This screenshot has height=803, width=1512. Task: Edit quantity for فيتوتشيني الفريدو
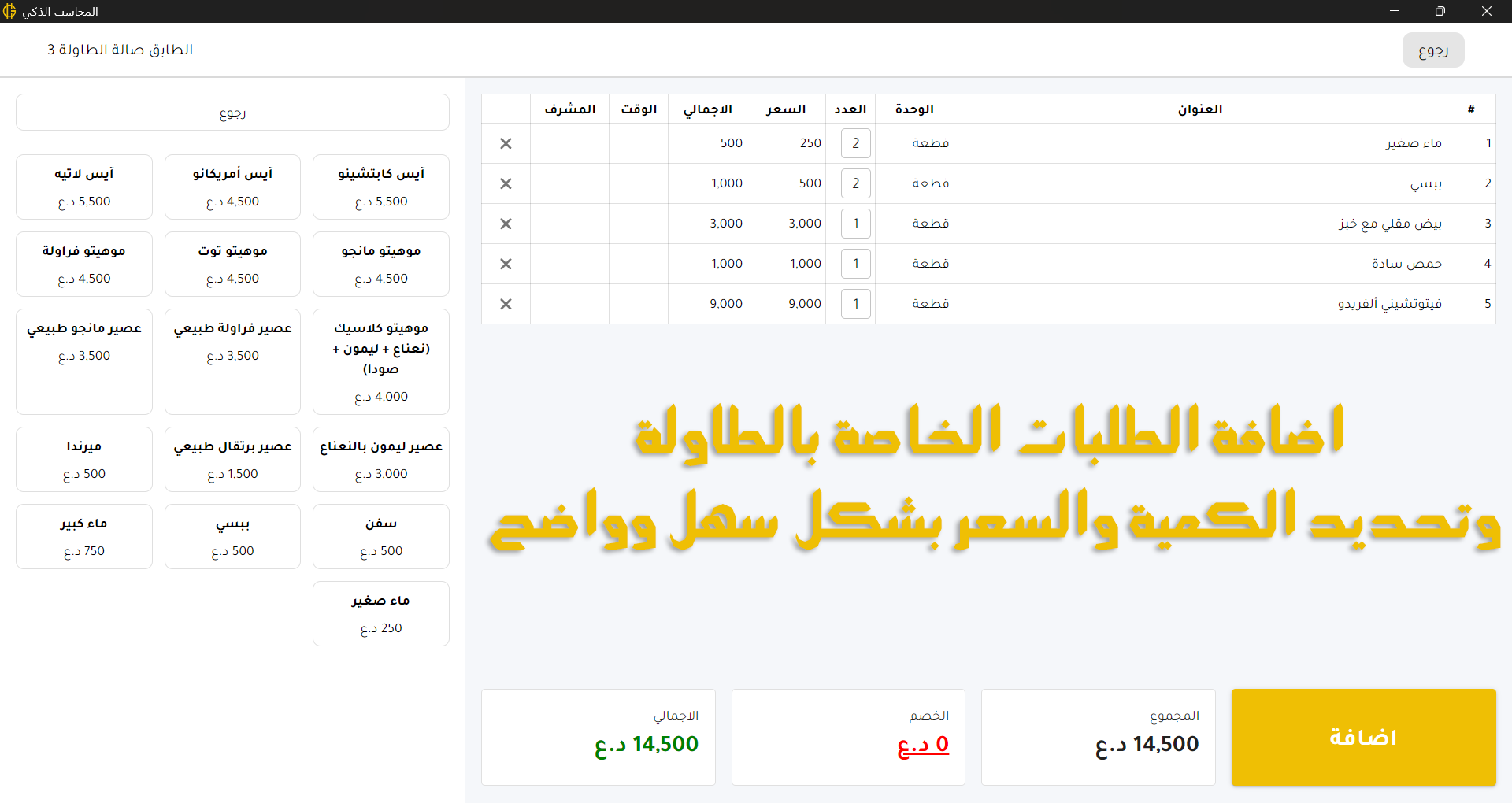point(855,304)
